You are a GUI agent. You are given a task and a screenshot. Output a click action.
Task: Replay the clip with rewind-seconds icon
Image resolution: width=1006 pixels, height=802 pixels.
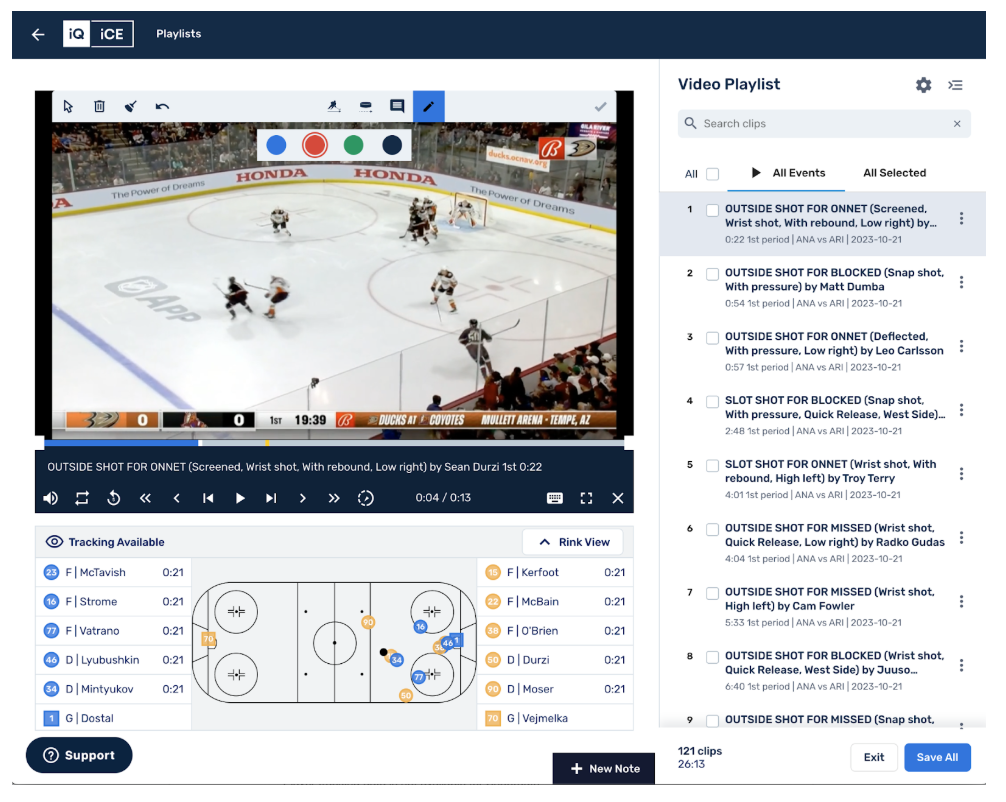pos(114,499)
